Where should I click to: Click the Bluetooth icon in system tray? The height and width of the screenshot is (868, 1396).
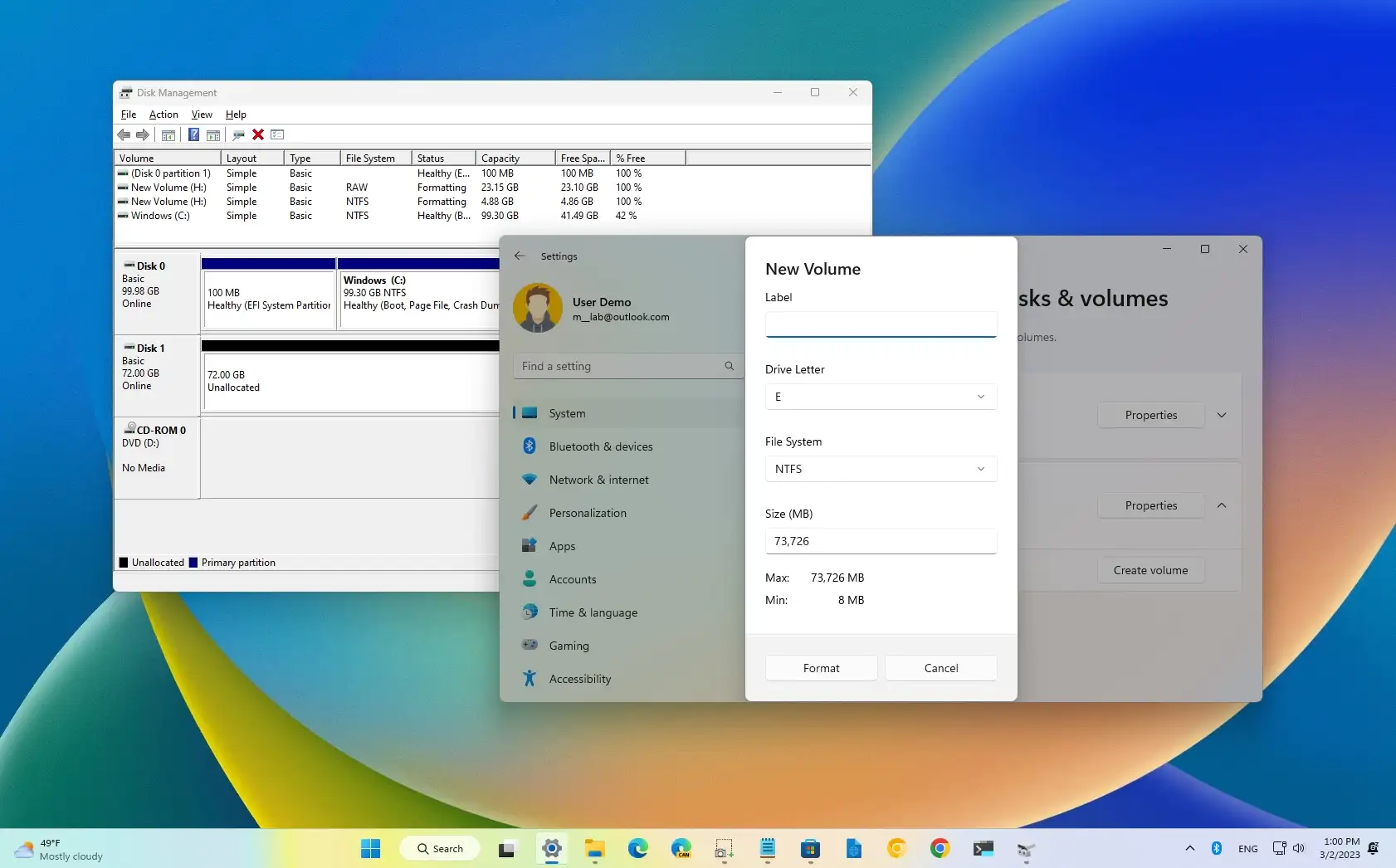coord(1216,848)
